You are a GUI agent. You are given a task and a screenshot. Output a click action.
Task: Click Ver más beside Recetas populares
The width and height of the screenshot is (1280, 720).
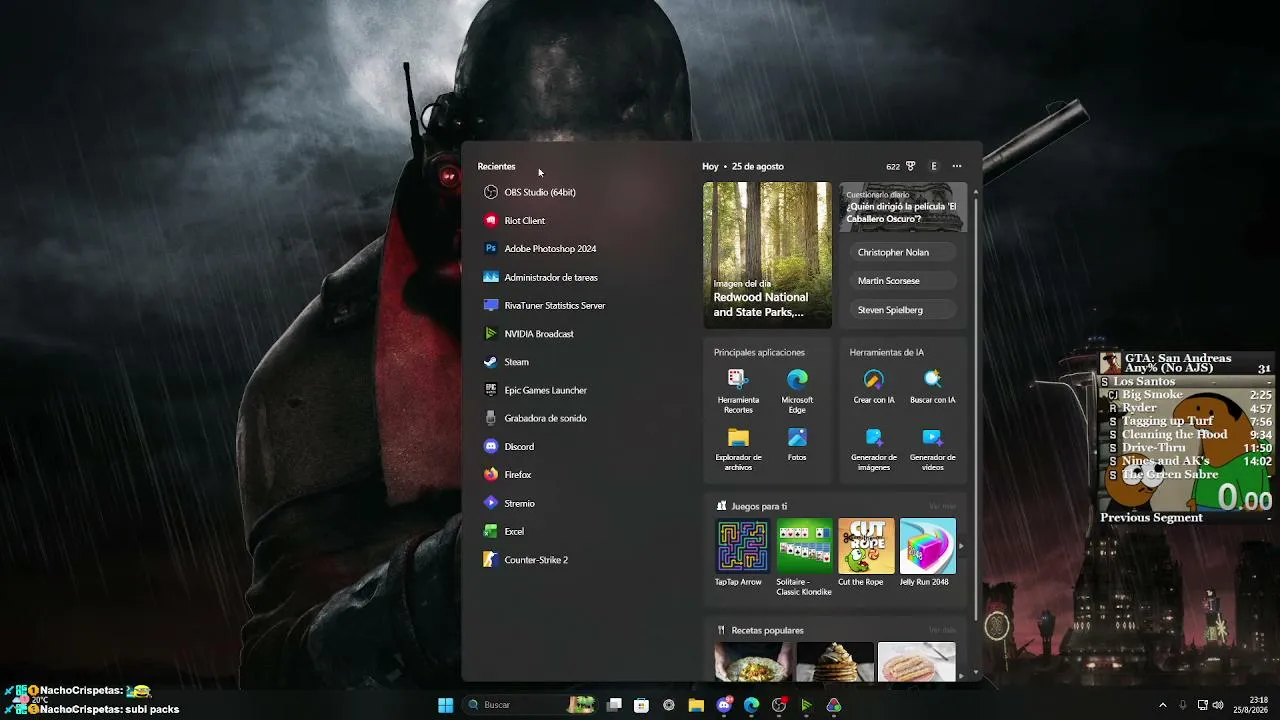pyautogui.click(x=942, y=630)
